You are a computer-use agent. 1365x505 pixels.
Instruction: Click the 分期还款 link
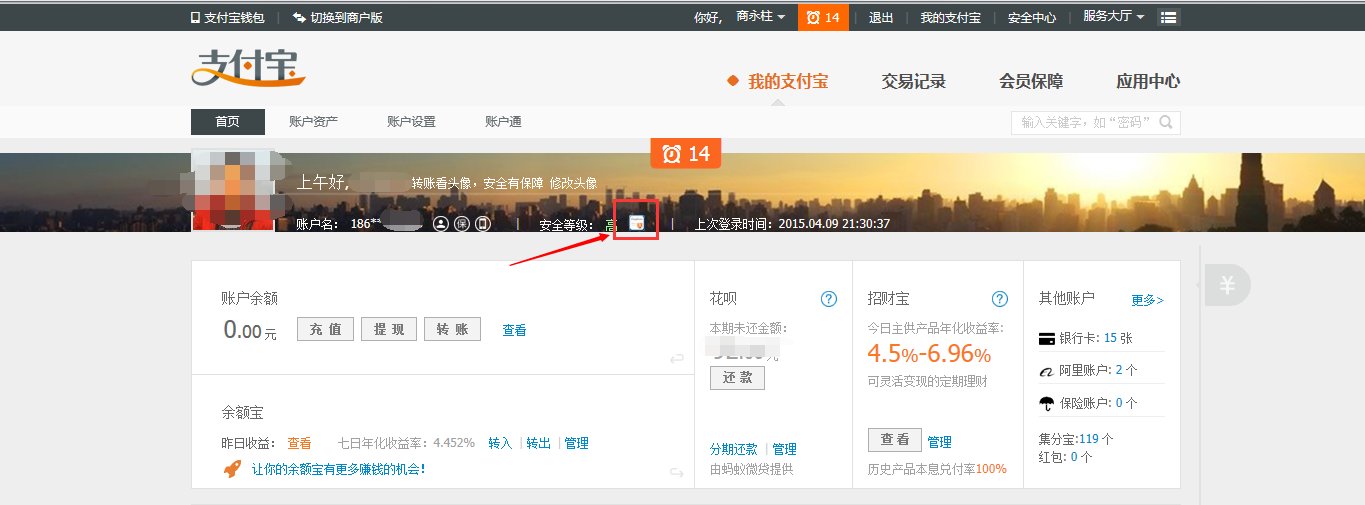coord(734,449)
